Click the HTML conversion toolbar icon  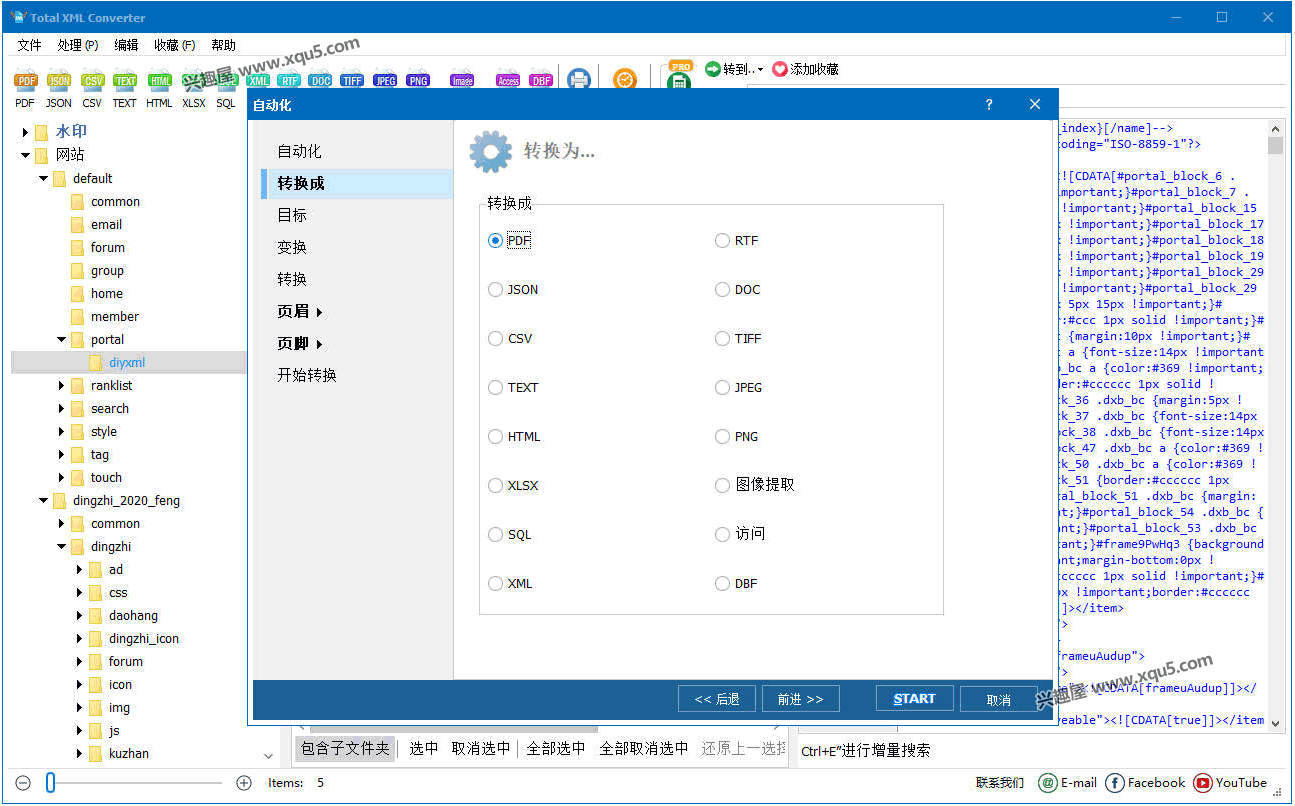(x=159, y=81)
